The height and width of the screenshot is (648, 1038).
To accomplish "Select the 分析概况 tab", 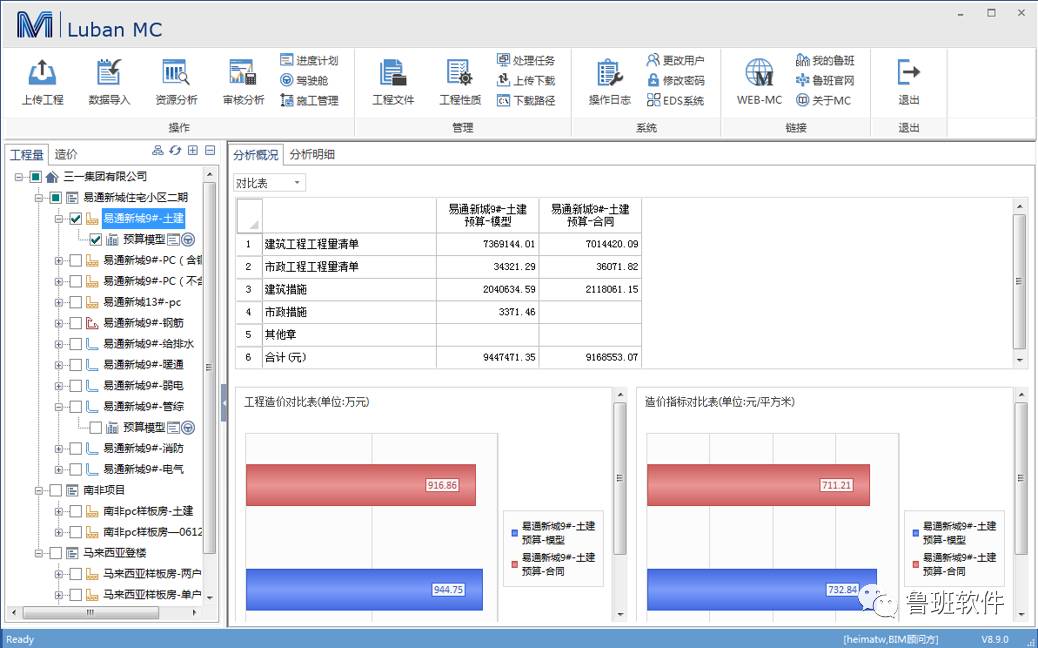I will [256, 154].
